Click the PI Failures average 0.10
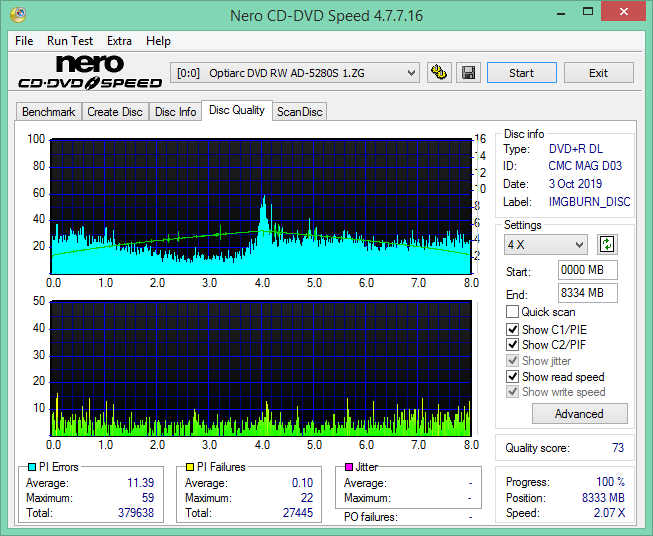 (302, 483)
